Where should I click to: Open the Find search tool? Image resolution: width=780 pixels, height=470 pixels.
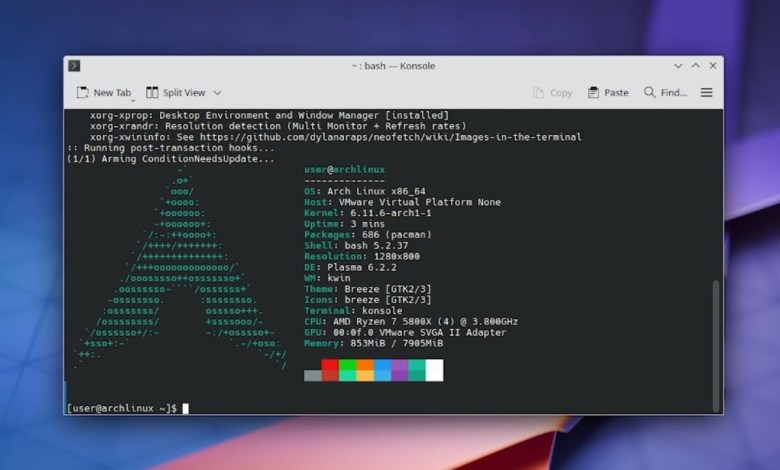click(x=665, y=93)
